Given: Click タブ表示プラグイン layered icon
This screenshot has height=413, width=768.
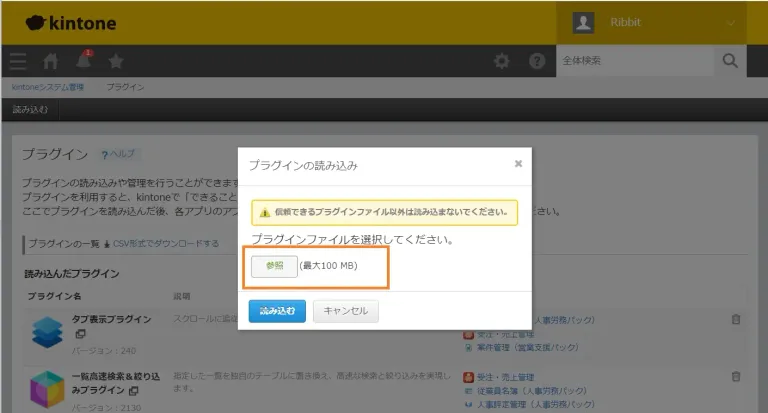Looking at the screenshot, I should (47, 332).
